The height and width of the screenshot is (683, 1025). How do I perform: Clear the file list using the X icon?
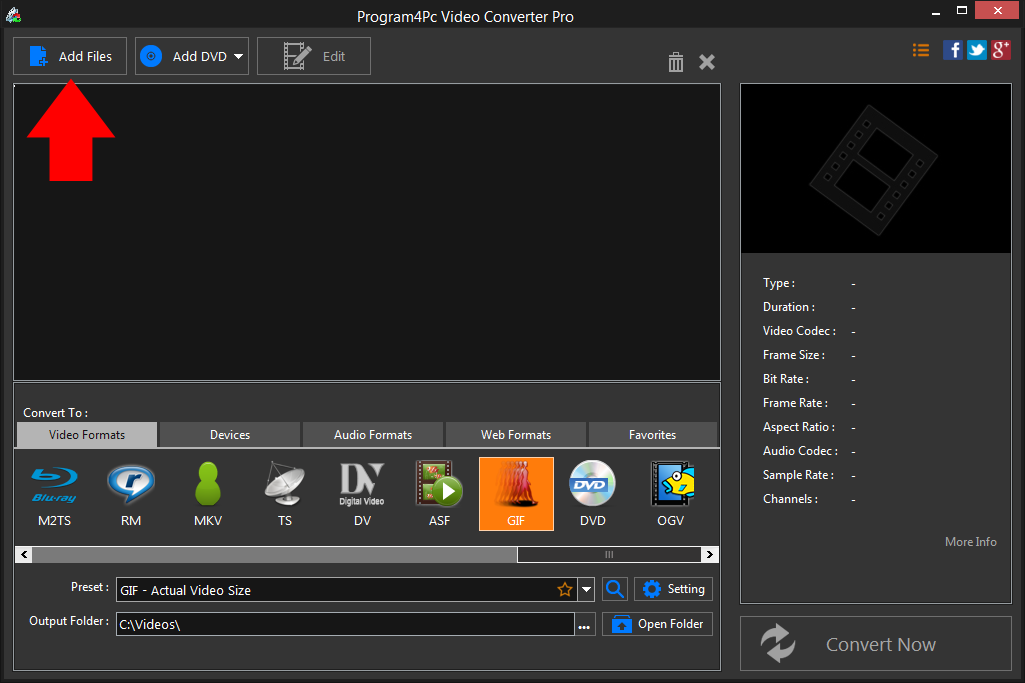pos(706,61)
